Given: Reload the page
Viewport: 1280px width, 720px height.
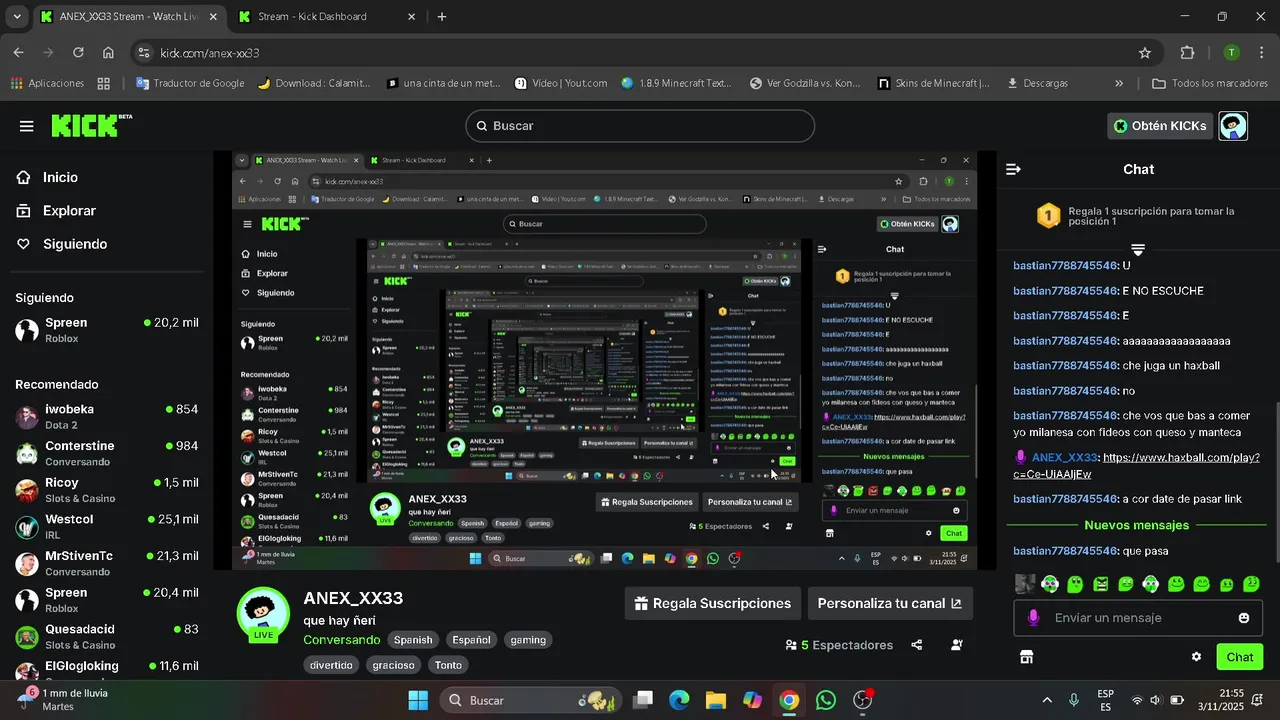Looking at the screenshot, I should pyautogui.click(x=78, y=53).
